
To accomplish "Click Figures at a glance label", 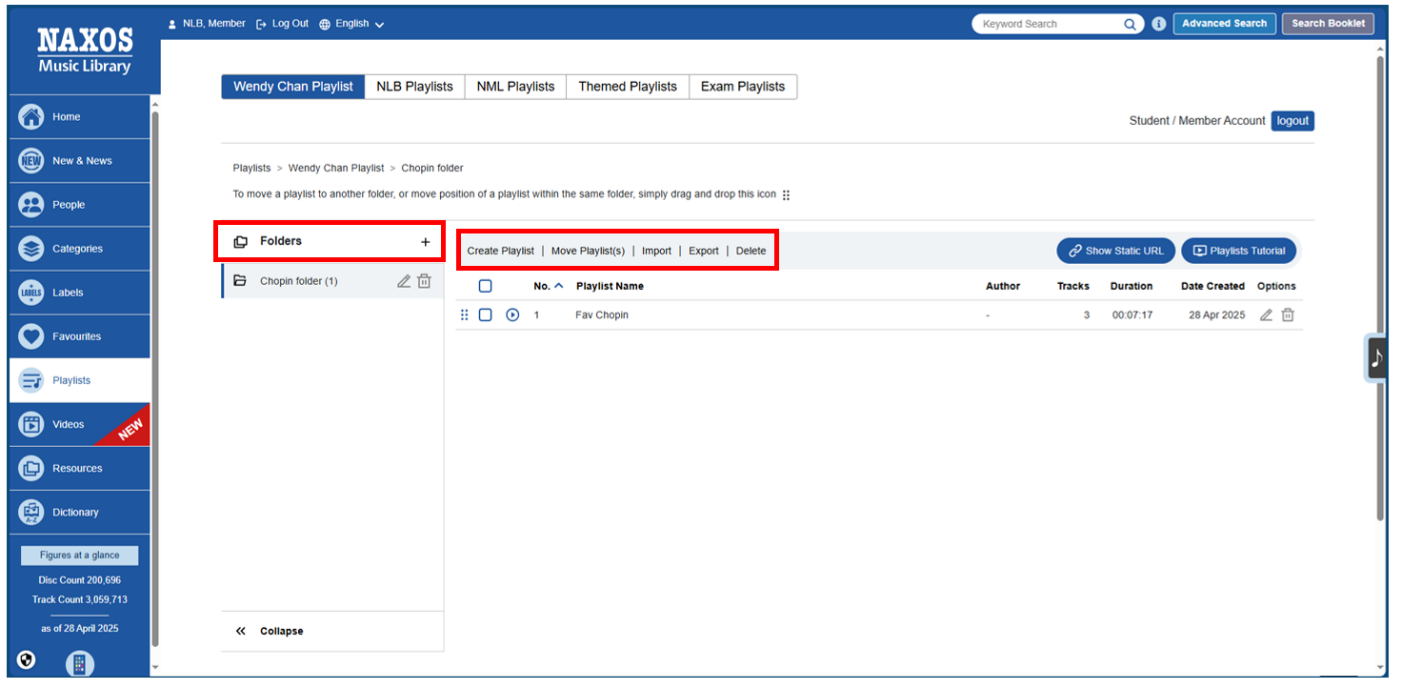I will [80, 556].
